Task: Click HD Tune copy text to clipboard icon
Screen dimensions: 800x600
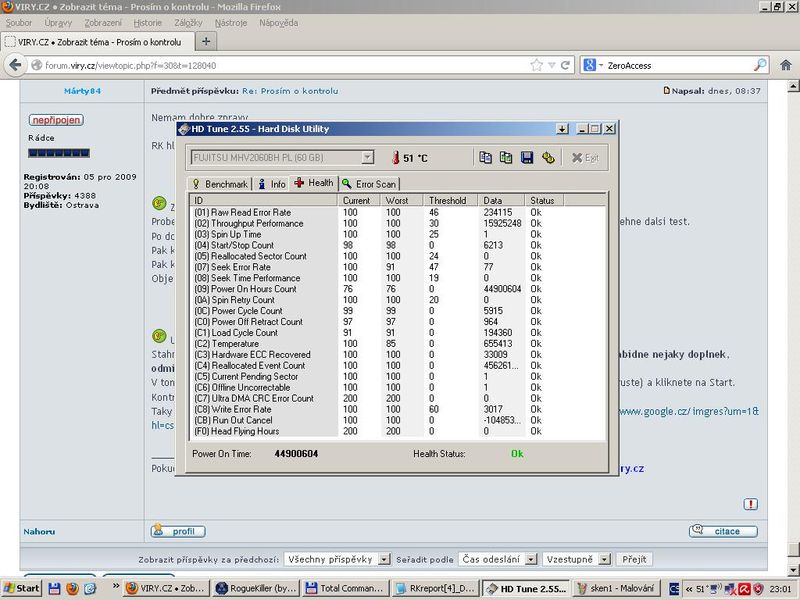Action: tap(485, 157)
